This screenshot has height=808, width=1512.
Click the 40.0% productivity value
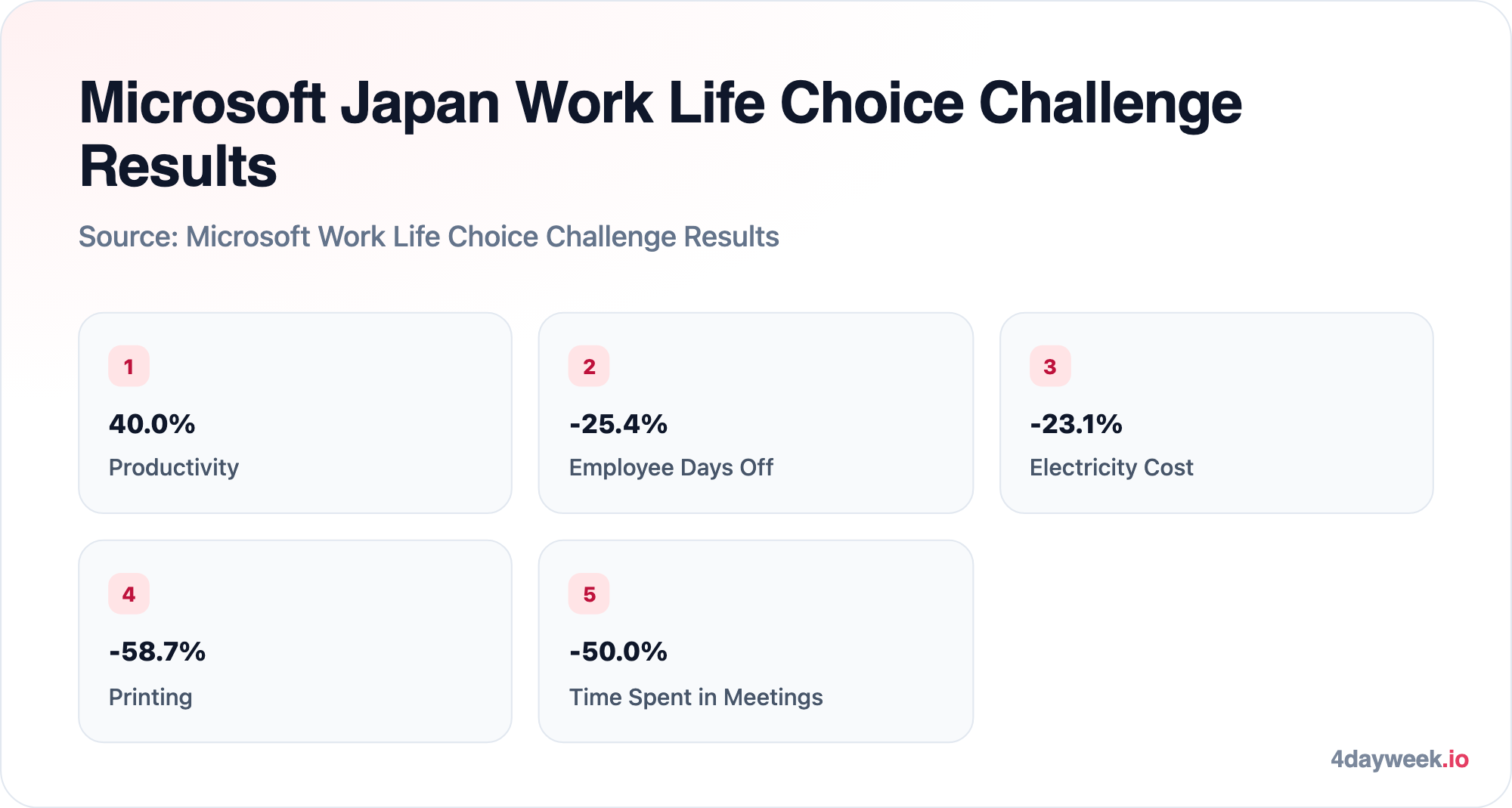(152, 424)
